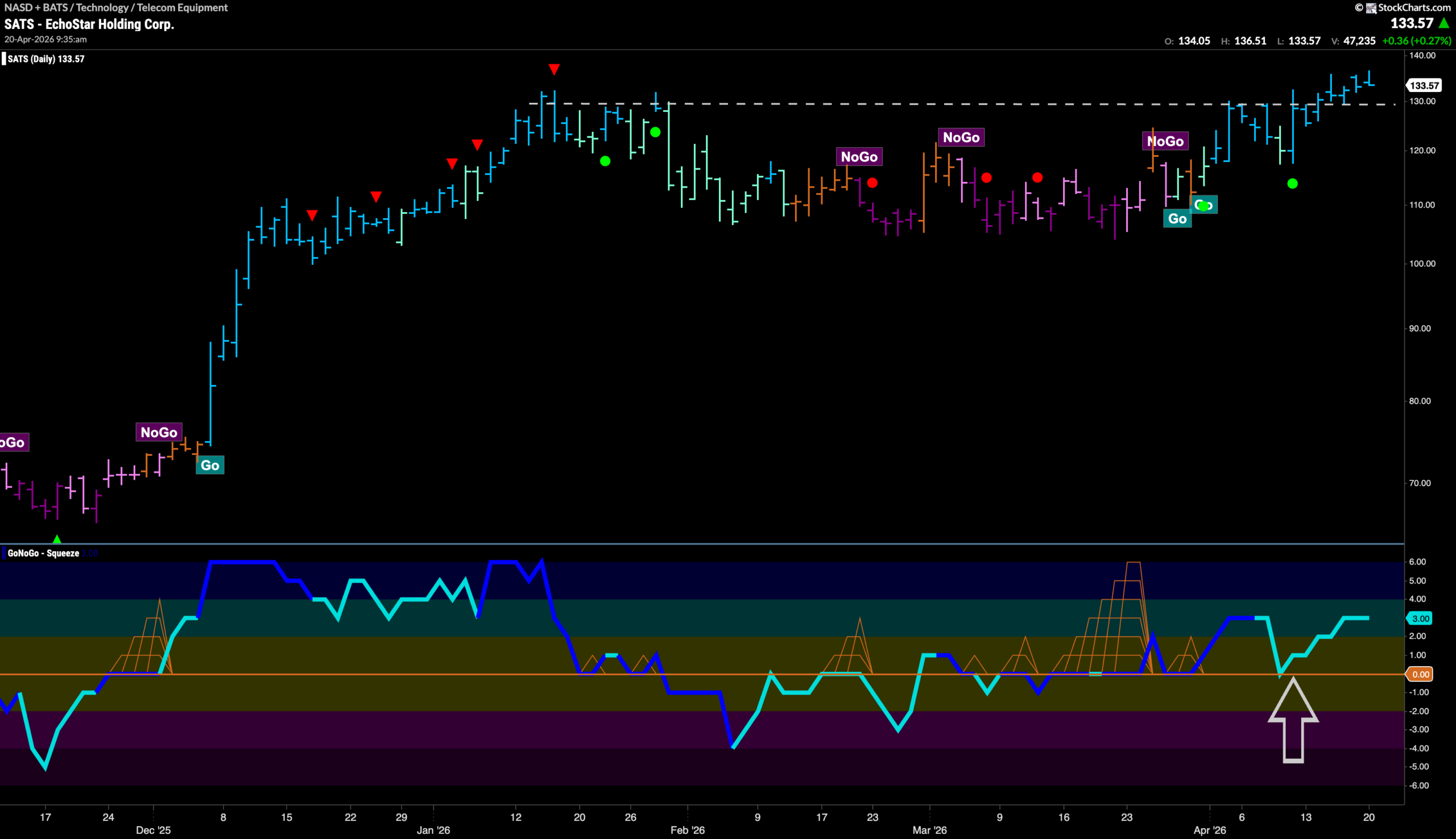Click the NoGo label in late March
The width and height of the screenshot is (1456, 839).
1165,141
